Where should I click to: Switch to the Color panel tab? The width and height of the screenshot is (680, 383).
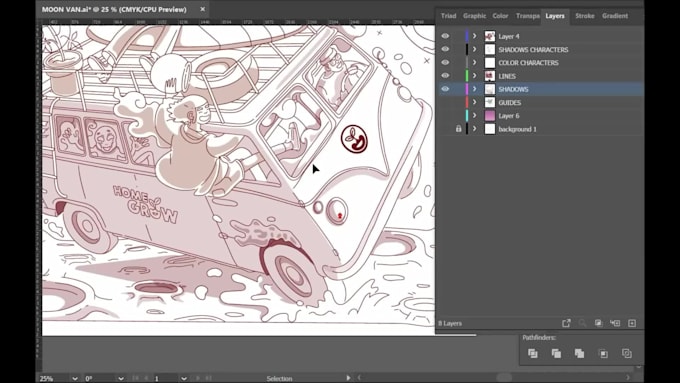500,16
